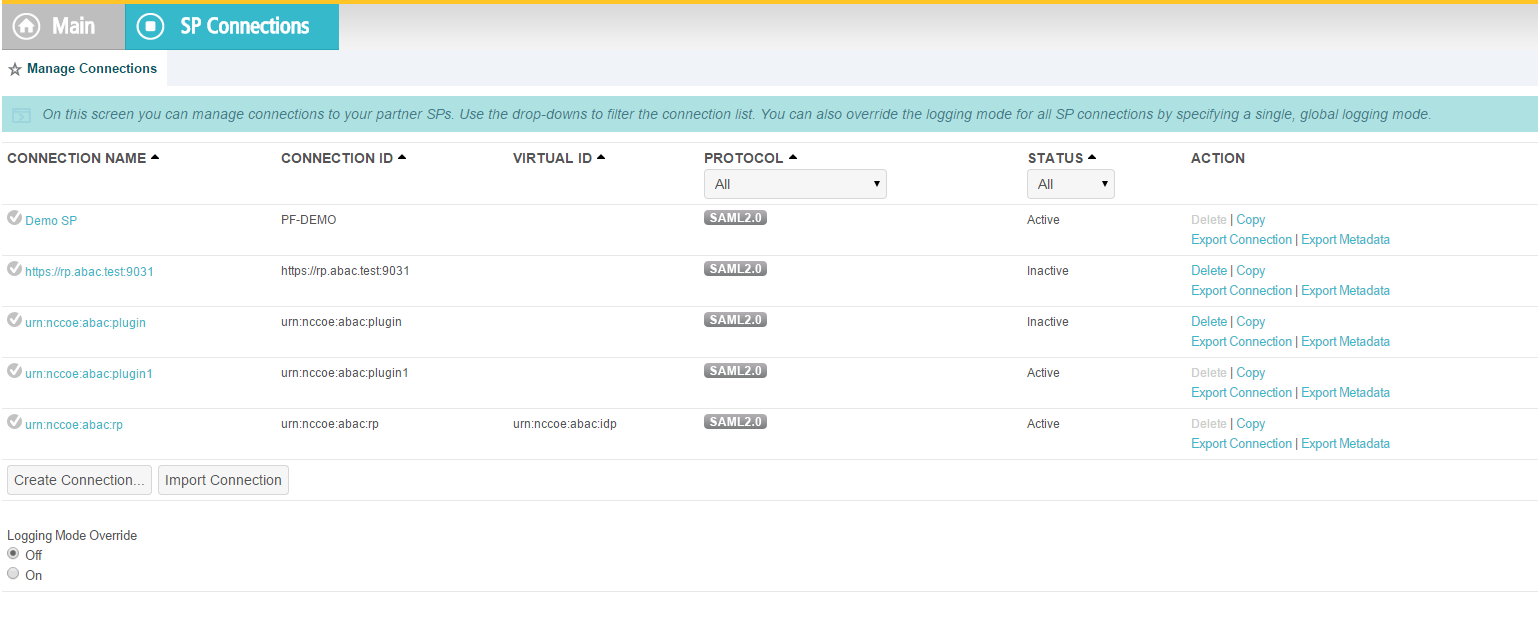Click SAML2.0 badge in urn:nccoe:abac:plugin row
The image size is (1540, 629).
click(x=735, y=320)
